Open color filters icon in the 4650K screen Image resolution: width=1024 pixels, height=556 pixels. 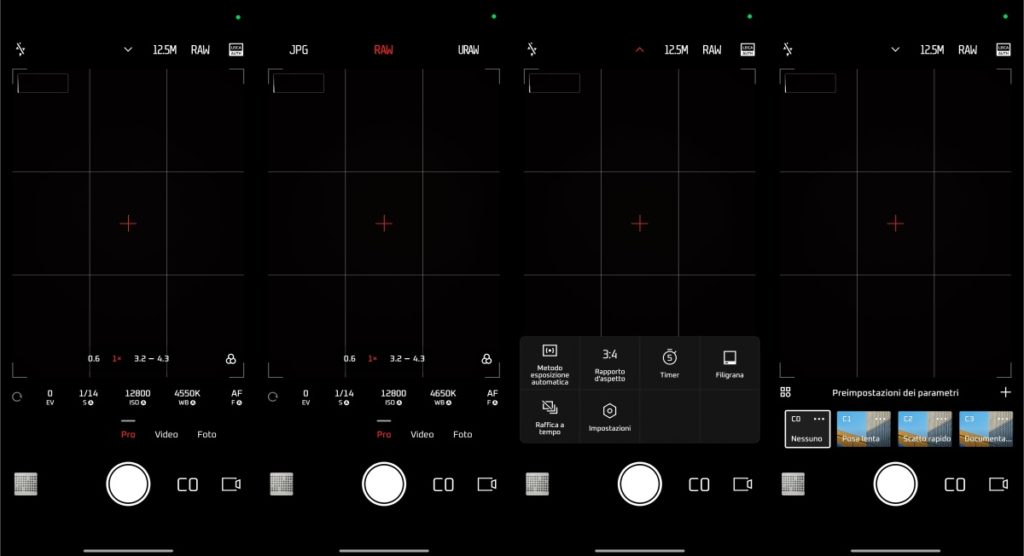pos(487,359)
